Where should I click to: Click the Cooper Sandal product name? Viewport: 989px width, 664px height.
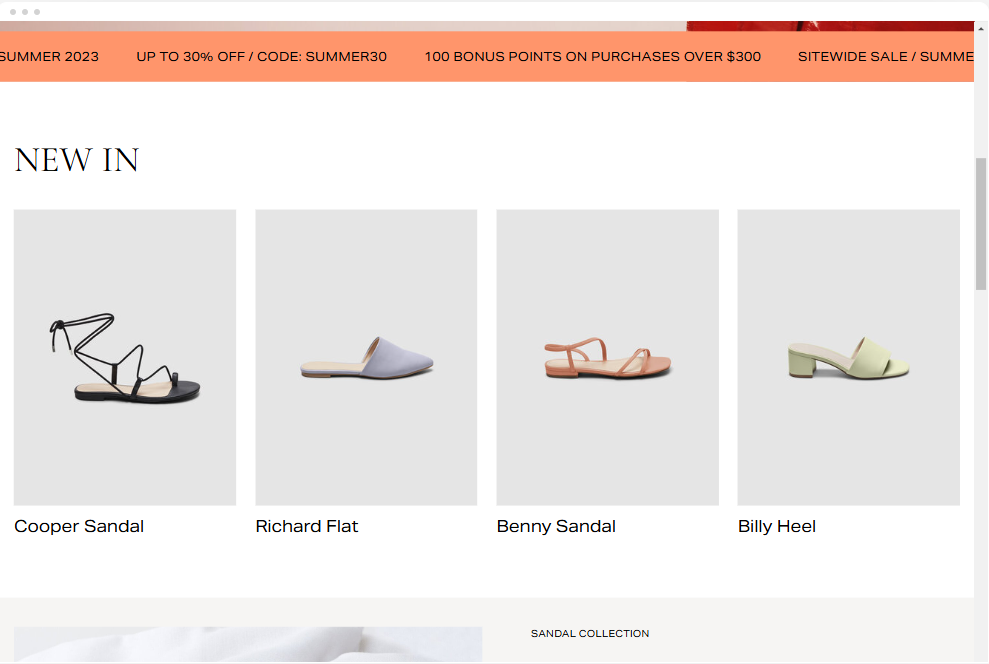click(79, 527)
